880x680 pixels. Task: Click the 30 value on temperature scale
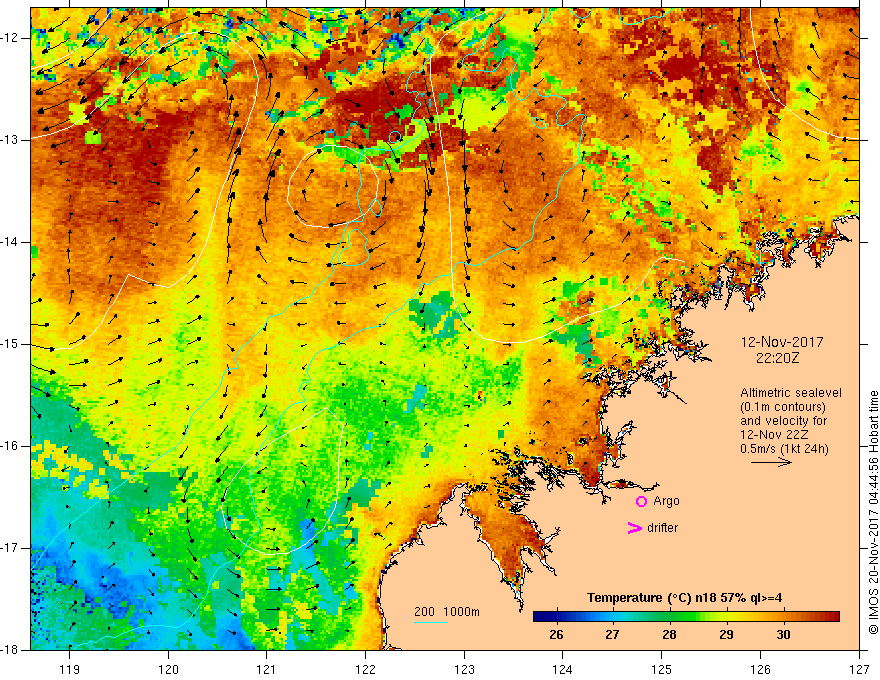(x=783, y=635)
